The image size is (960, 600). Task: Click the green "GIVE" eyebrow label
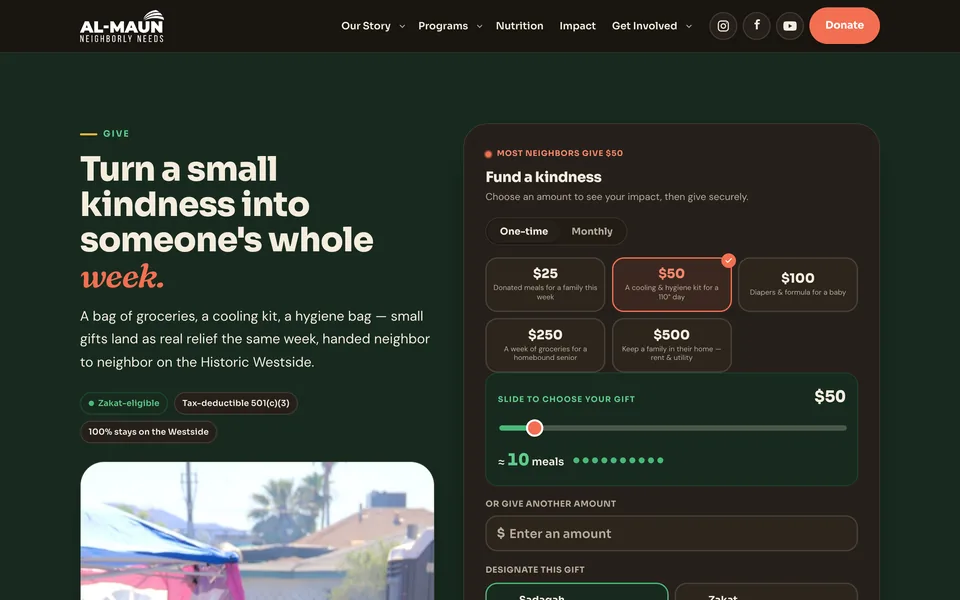click(x=116, y=133)
